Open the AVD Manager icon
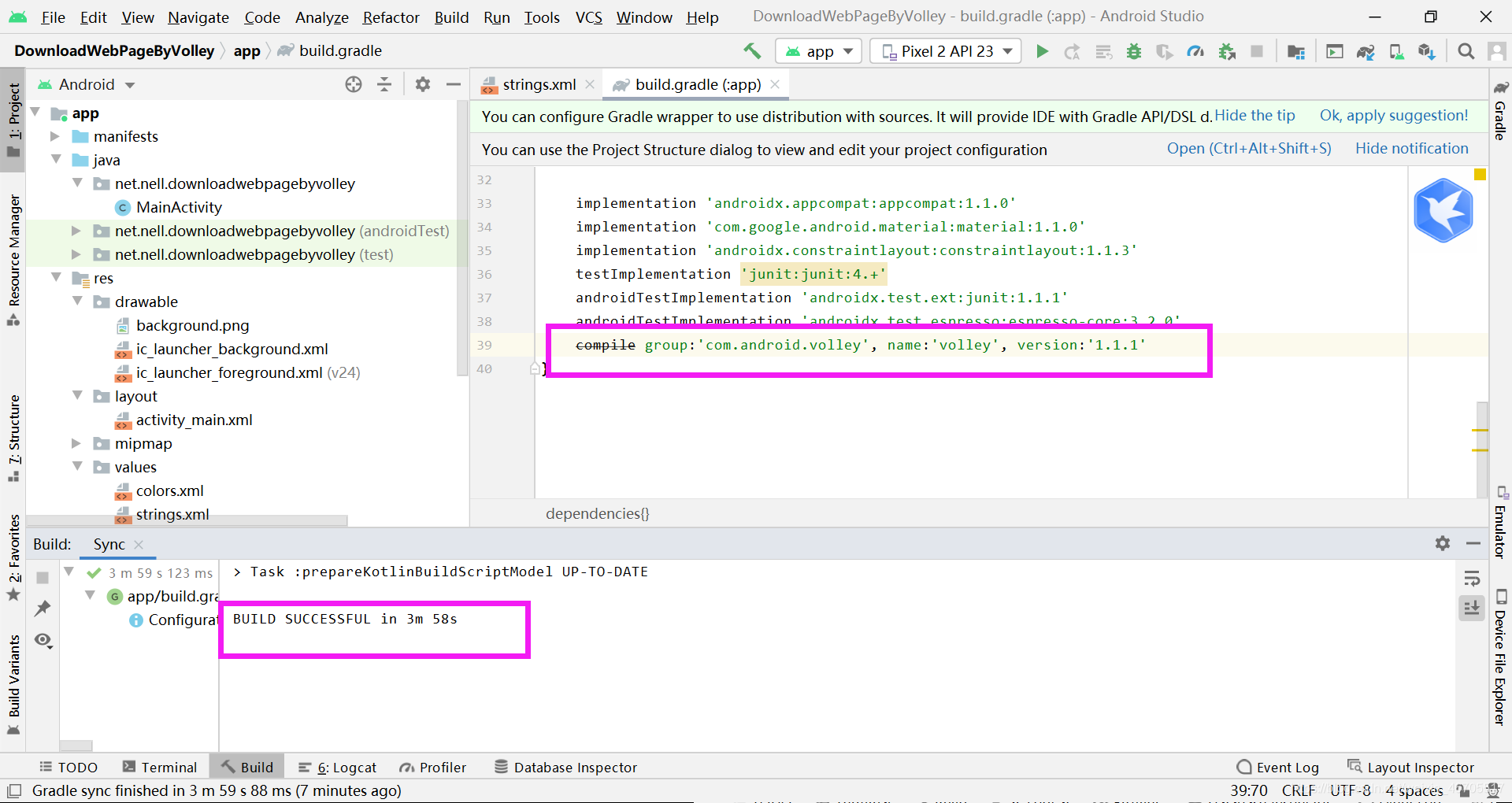Viewport: 1512px width, 803px height. point(1396,51)
